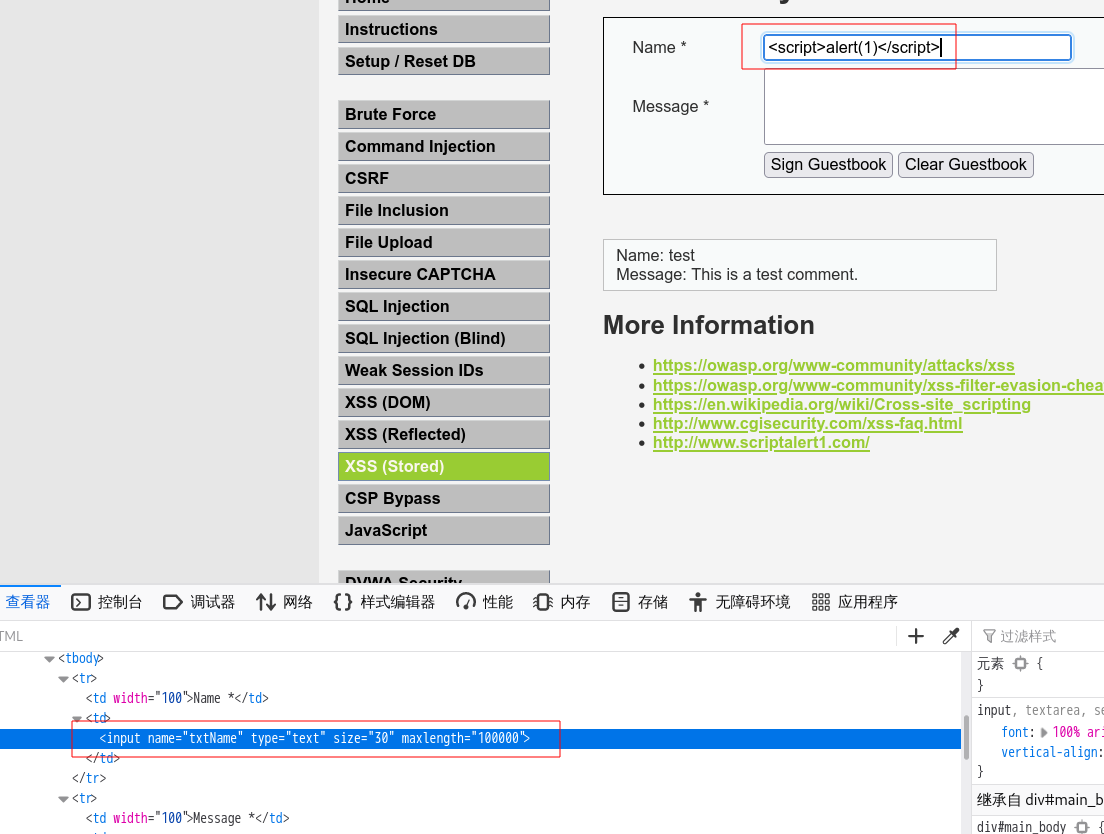Collapse the tr node above the Message cell
This screenshot has height=834, width=1104.
[x=63, y=799]
